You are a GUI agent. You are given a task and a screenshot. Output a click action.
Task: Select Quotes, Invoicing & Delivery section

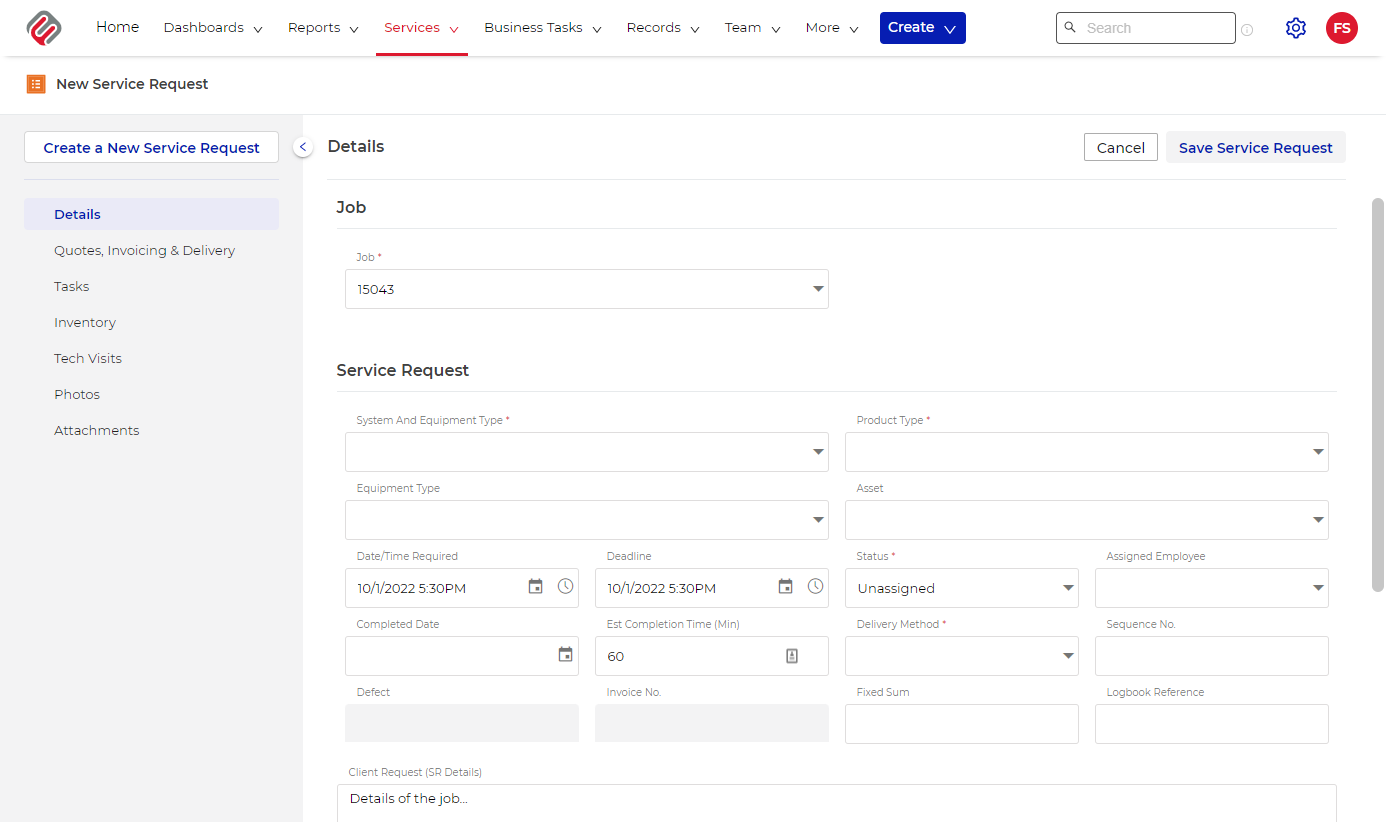152,250
